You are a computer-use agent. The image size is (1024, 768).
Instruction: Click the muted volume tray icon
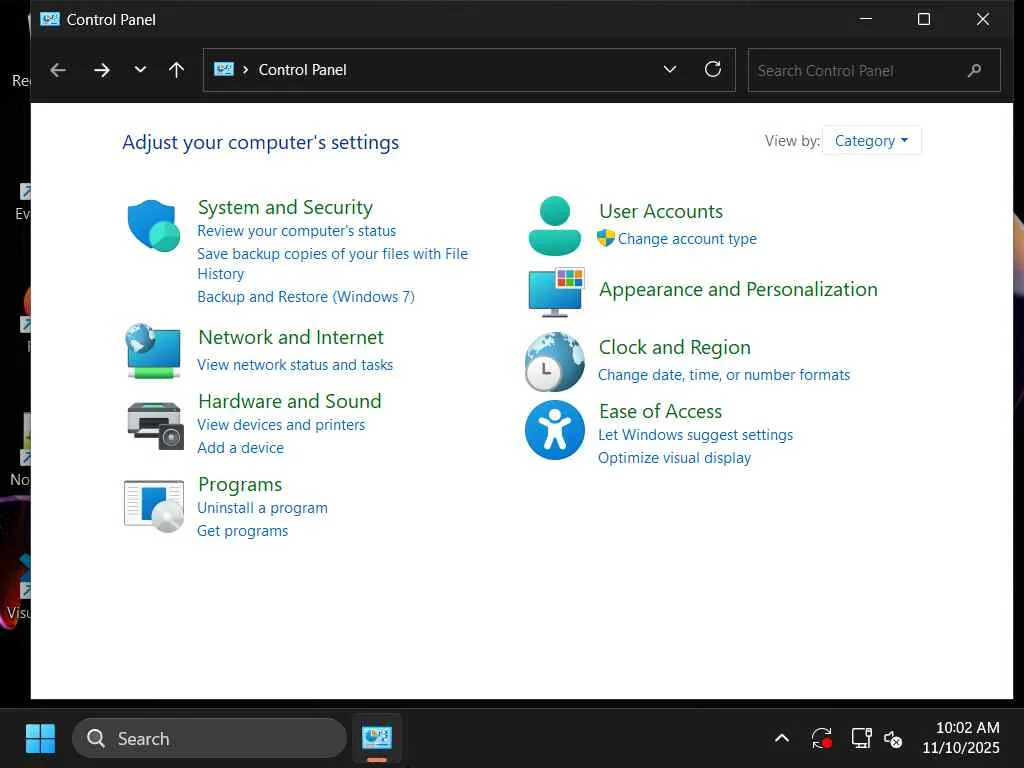(893, 739)
